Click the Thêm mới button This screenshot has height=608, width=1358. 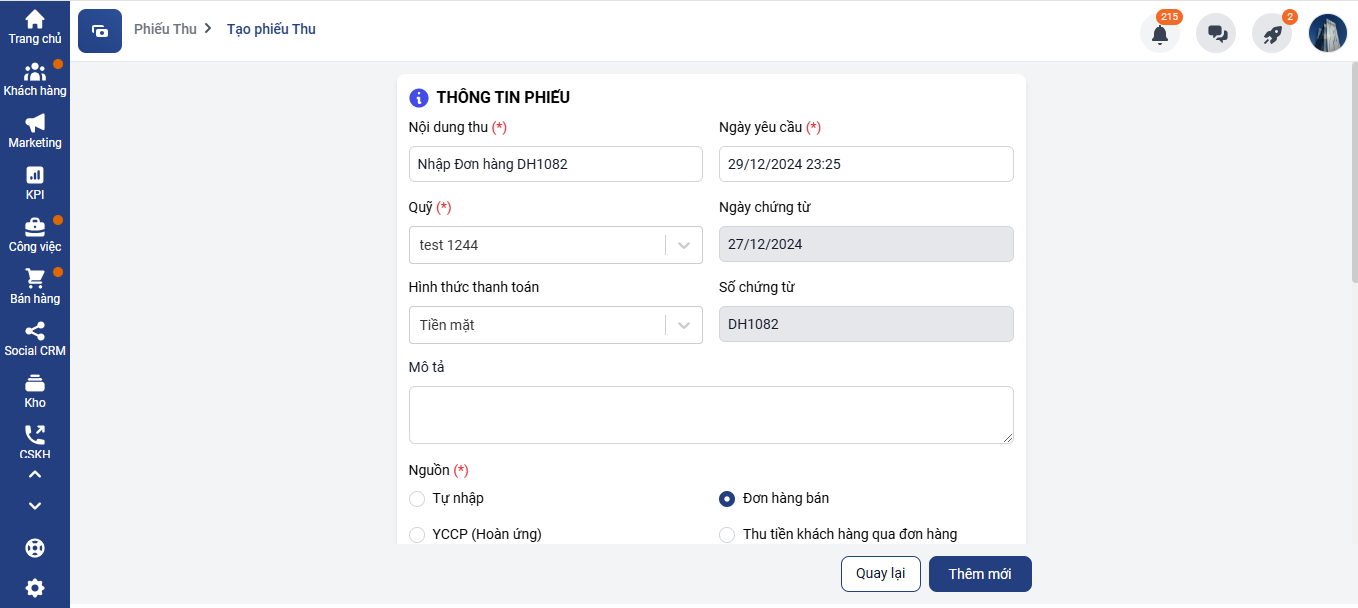(x=979, y=574)
